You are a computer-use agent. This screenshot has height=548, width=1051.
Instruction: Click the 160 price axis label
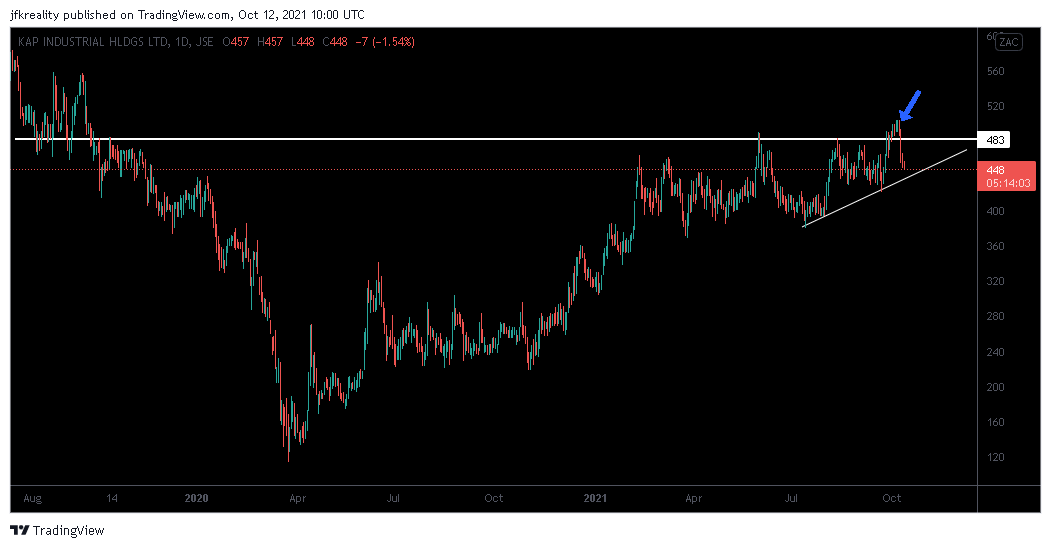(x=995, y=422)
